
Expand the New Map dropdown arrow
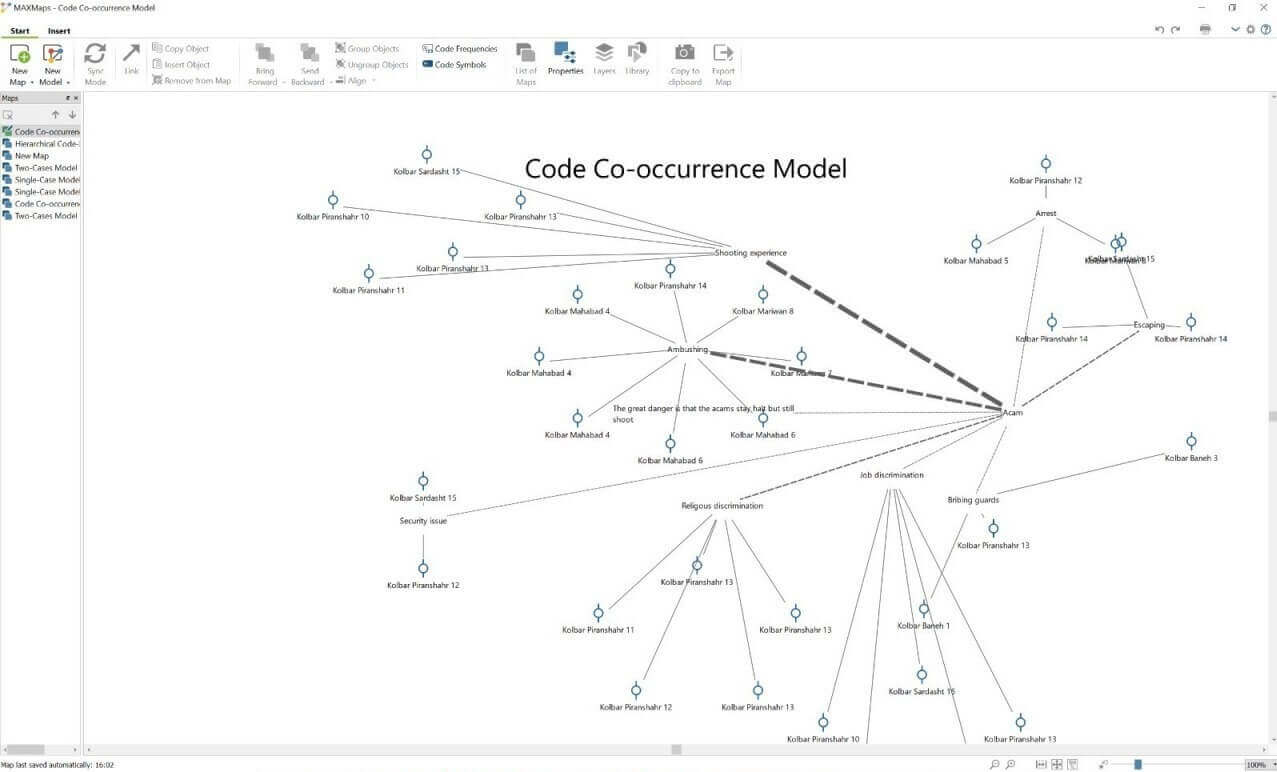tap(32, 83)
